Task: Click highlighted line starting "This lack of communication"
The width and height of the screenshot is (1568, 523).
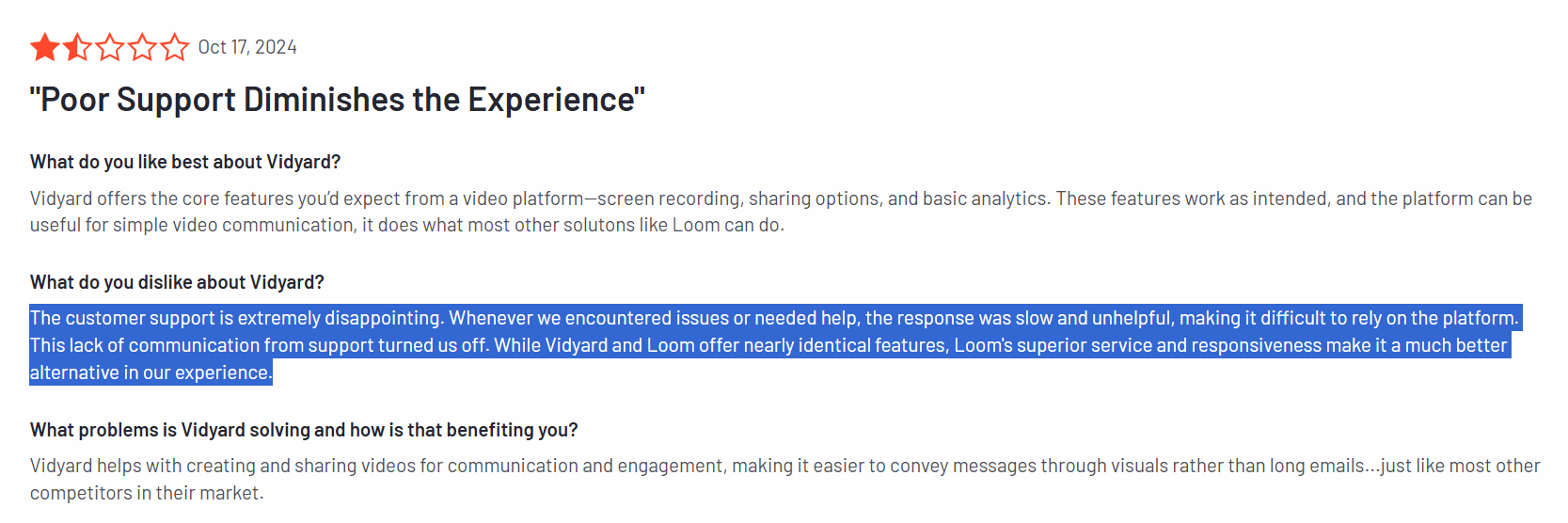Action: tap(768, 345)
